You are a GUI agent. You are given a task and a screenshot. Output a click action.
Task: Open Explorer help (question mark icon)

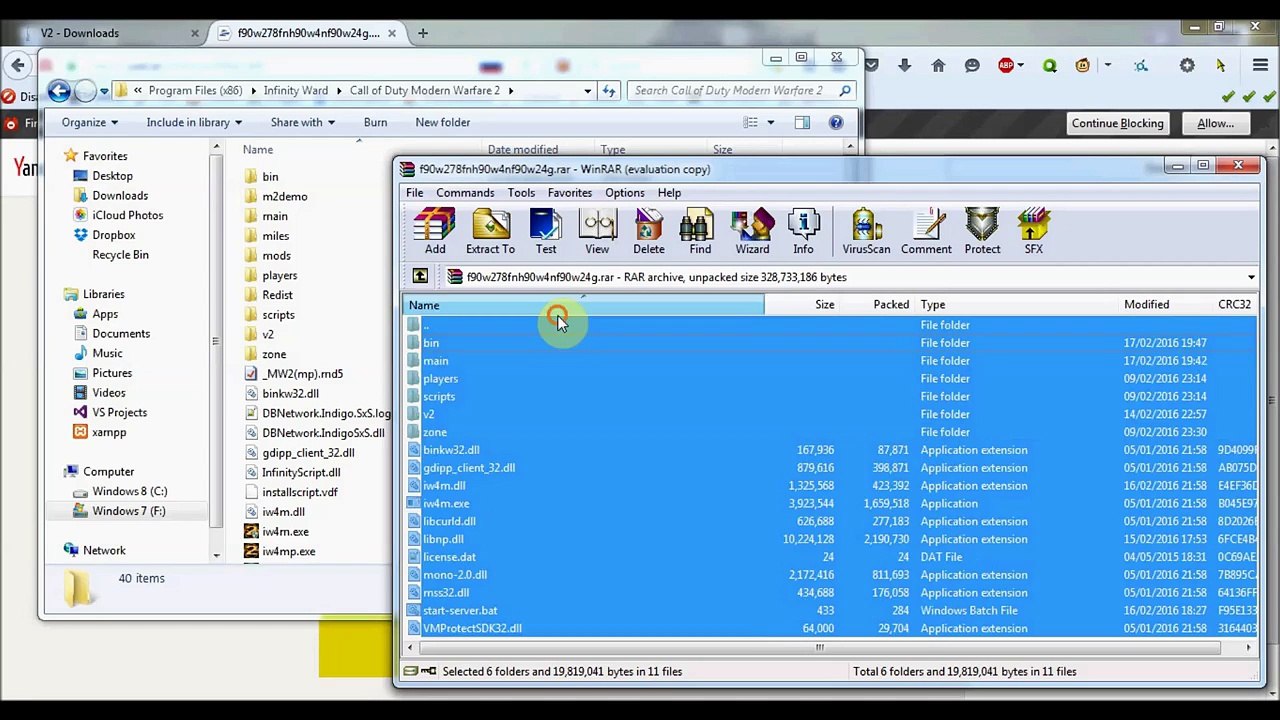click(836, 122)
